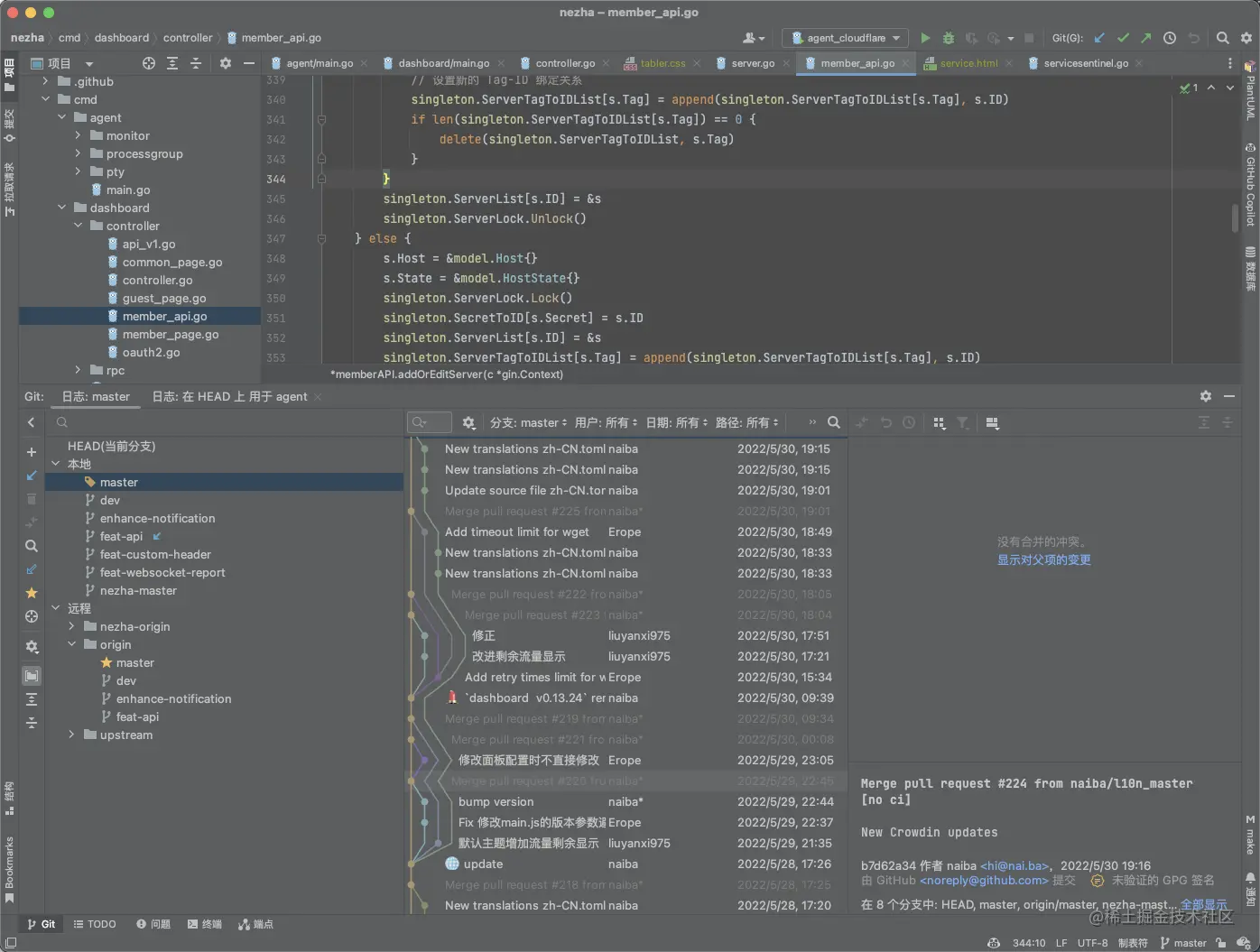Collapse the 本地 local branches group
This screenshot has height=952, width=1260.
point(56,464)
